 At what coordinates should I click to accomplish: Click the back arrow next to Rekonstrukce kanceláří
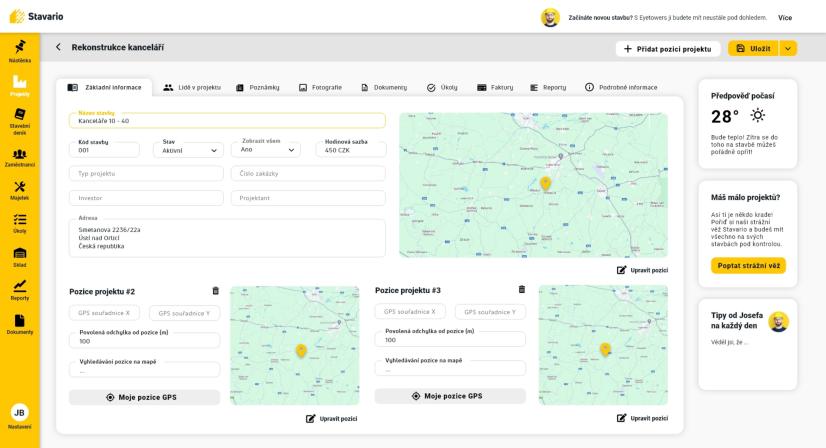coord(58,47)
